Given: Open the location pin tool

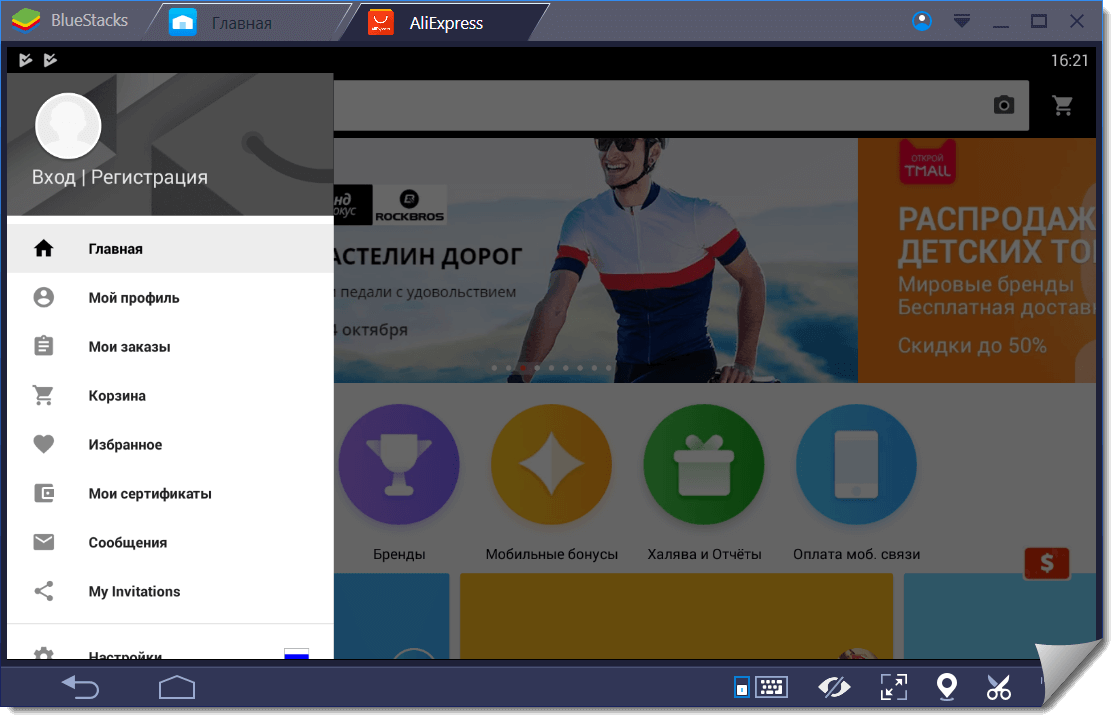Looking at the screenshot, I should [945, 687].
